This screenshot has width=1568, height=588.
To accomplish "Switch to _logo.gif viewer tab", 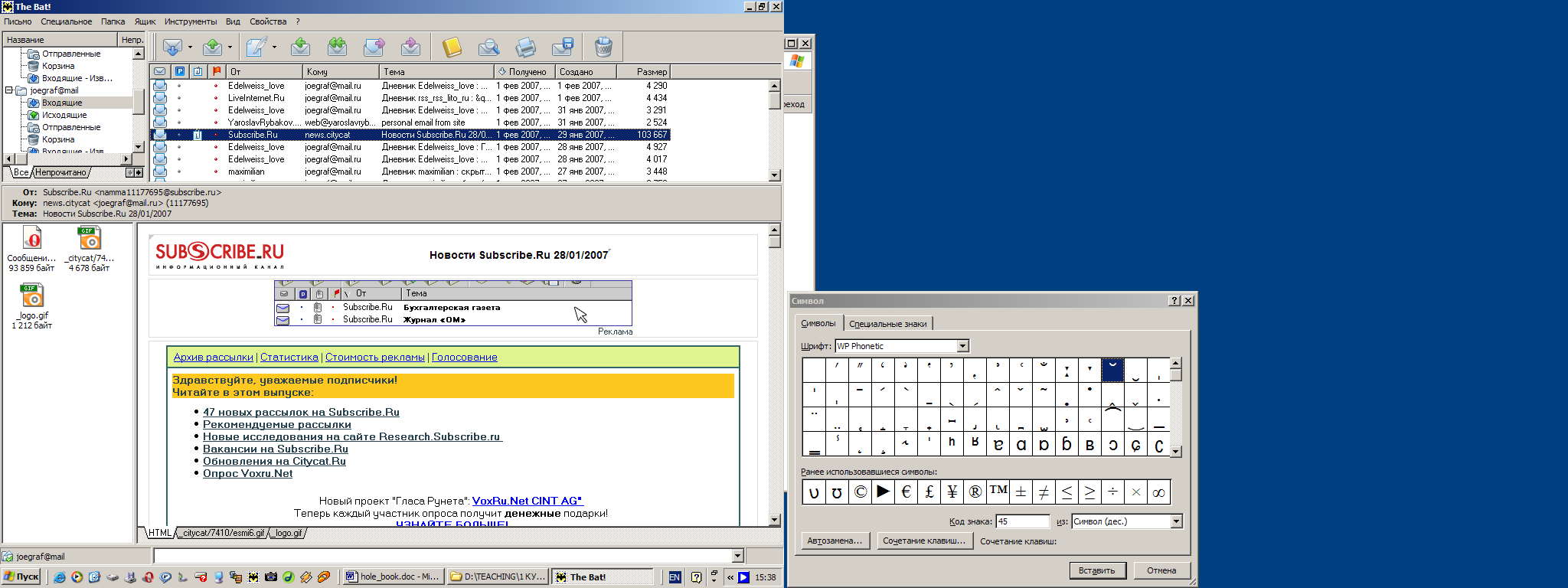I will 288,533.
